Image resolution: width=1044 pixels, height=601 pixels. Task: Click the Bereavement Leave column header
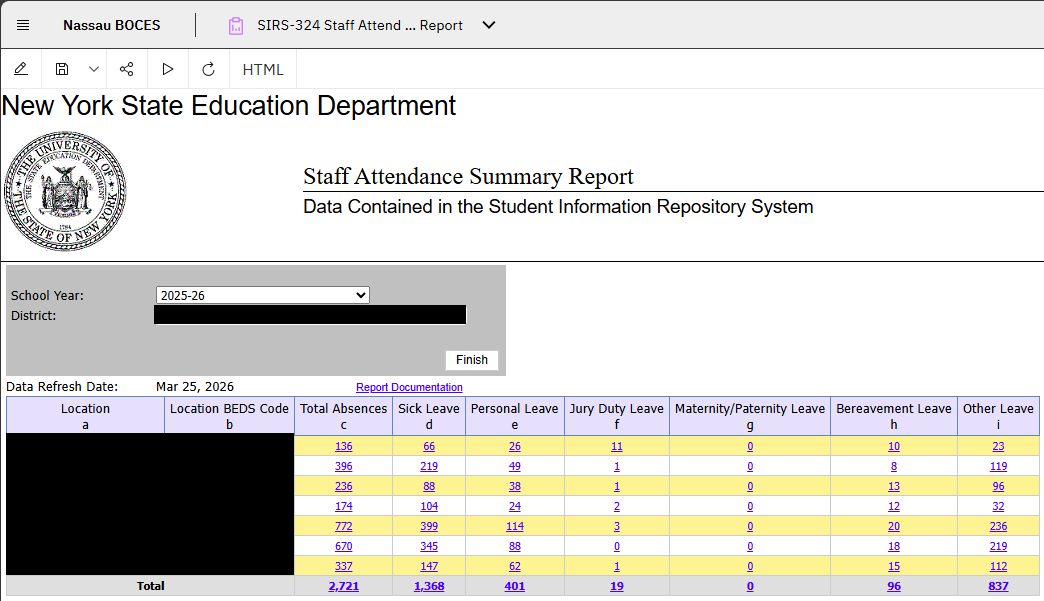(x=894, y=416)
